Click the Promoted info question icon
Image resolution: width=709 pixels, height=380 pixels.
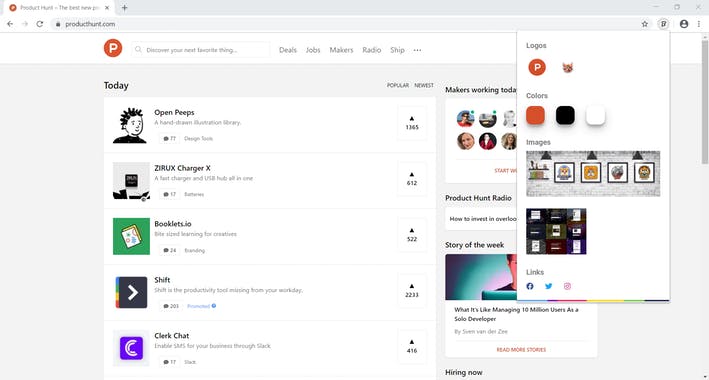pyautogui.click(x=214, y=306)
